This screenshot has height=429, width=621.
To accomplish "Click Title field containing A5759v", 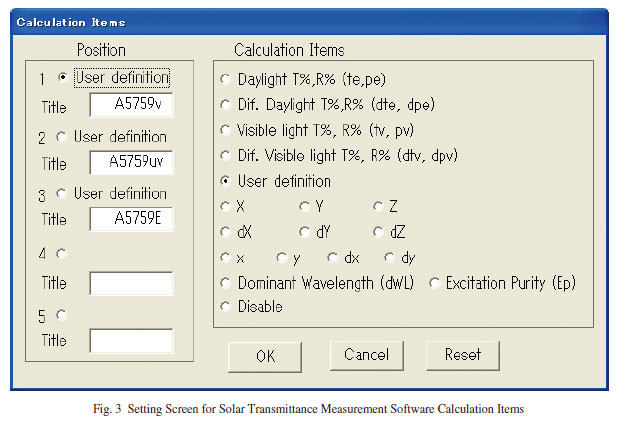I will (131, 105).
